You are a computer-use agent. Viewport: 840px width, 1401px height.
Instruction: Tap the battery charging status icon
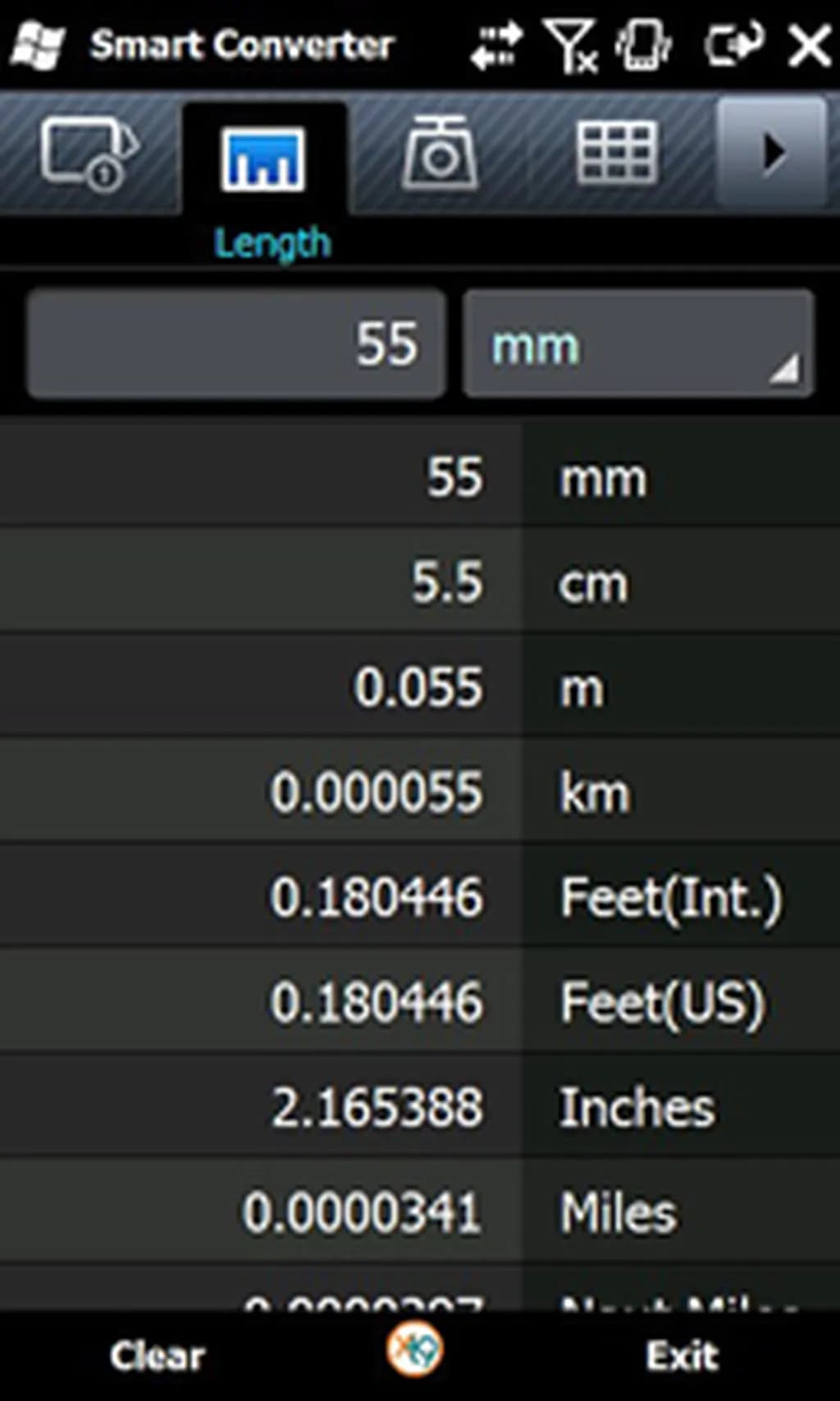tap(733, 43)
